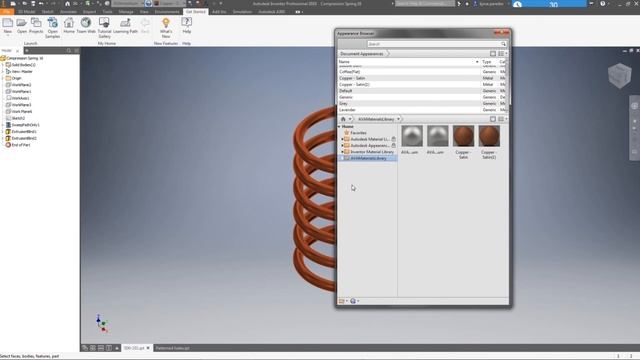Select the Default row in appearances list

click(421, 91)
